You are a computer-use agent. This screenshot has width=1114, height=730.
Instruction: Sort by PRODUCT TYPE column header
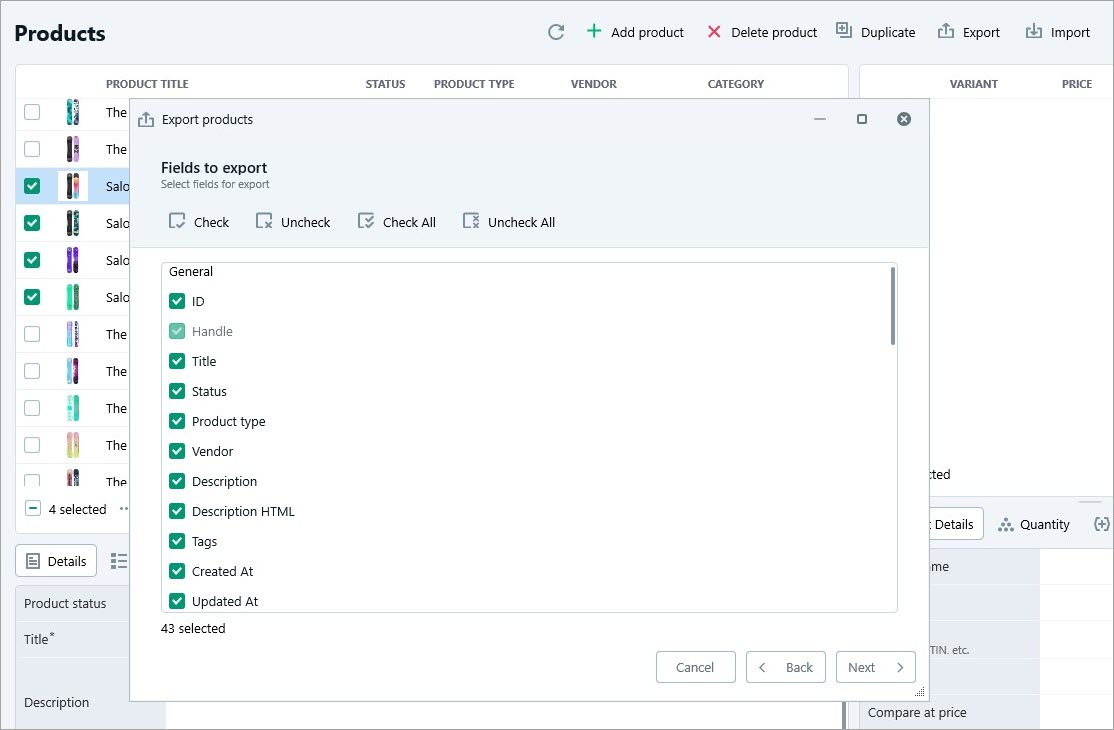(474, 84)
